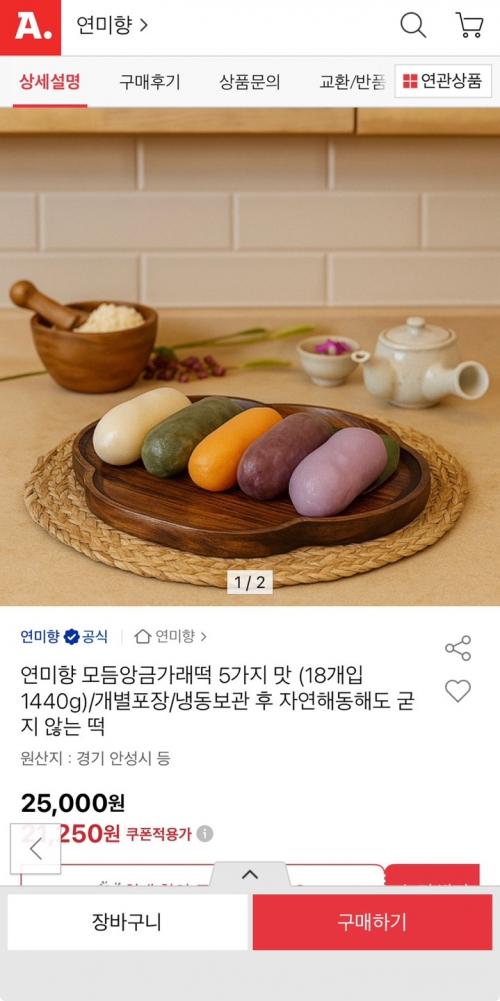Click the 연관상품 button
The height and width of the screenshot is (1001, 500).
coord(443,81)
